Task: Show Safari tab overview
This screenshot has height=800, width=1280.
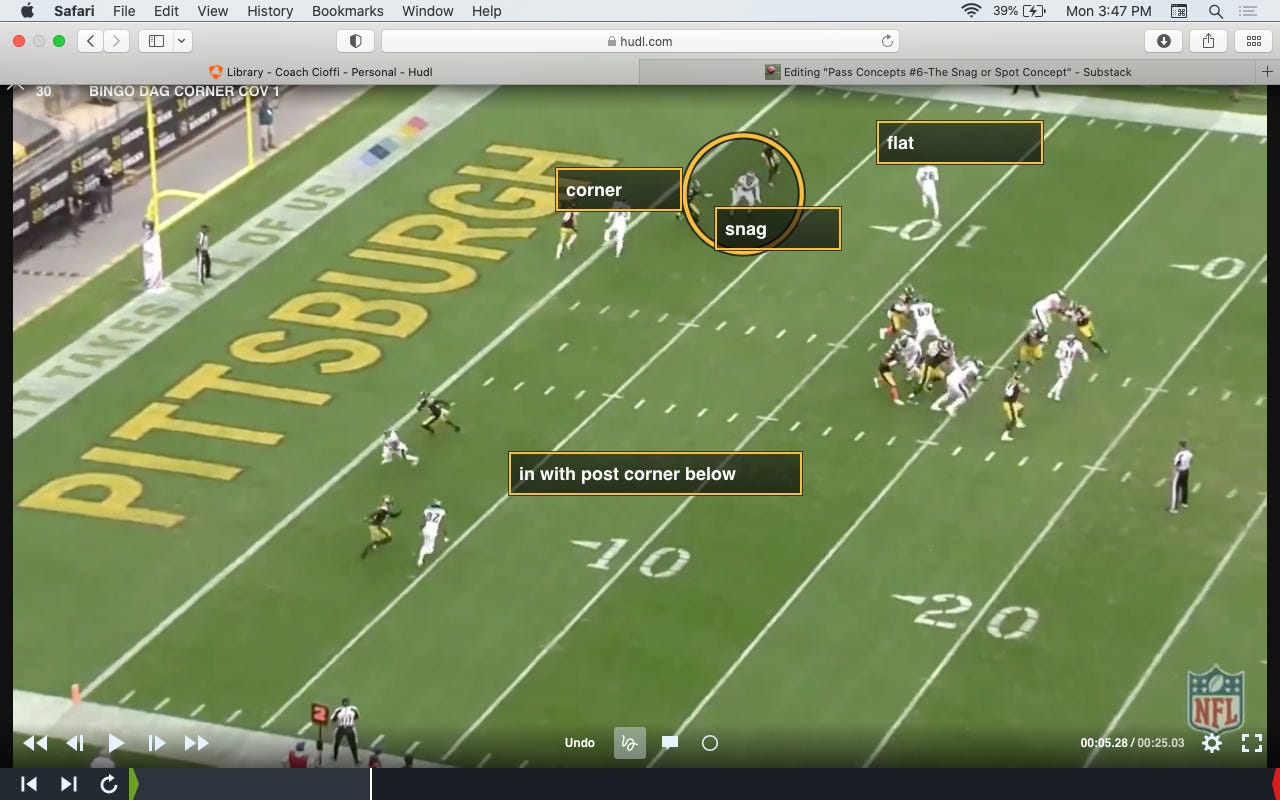Action: pyautogui.click(x=1253, y=41)
